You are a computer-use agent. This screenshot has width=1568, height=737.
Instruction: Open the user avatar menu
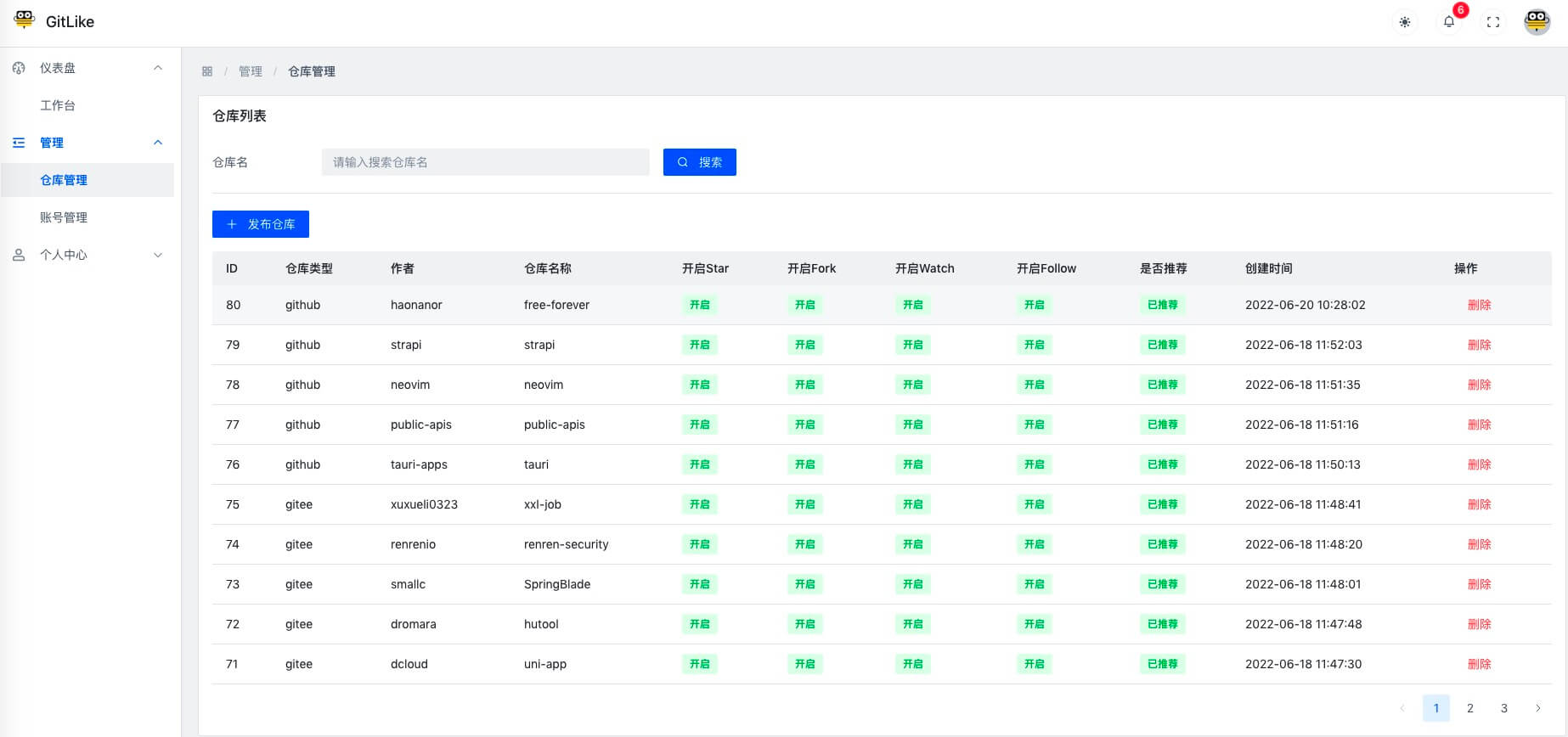tap(1537, 22)
